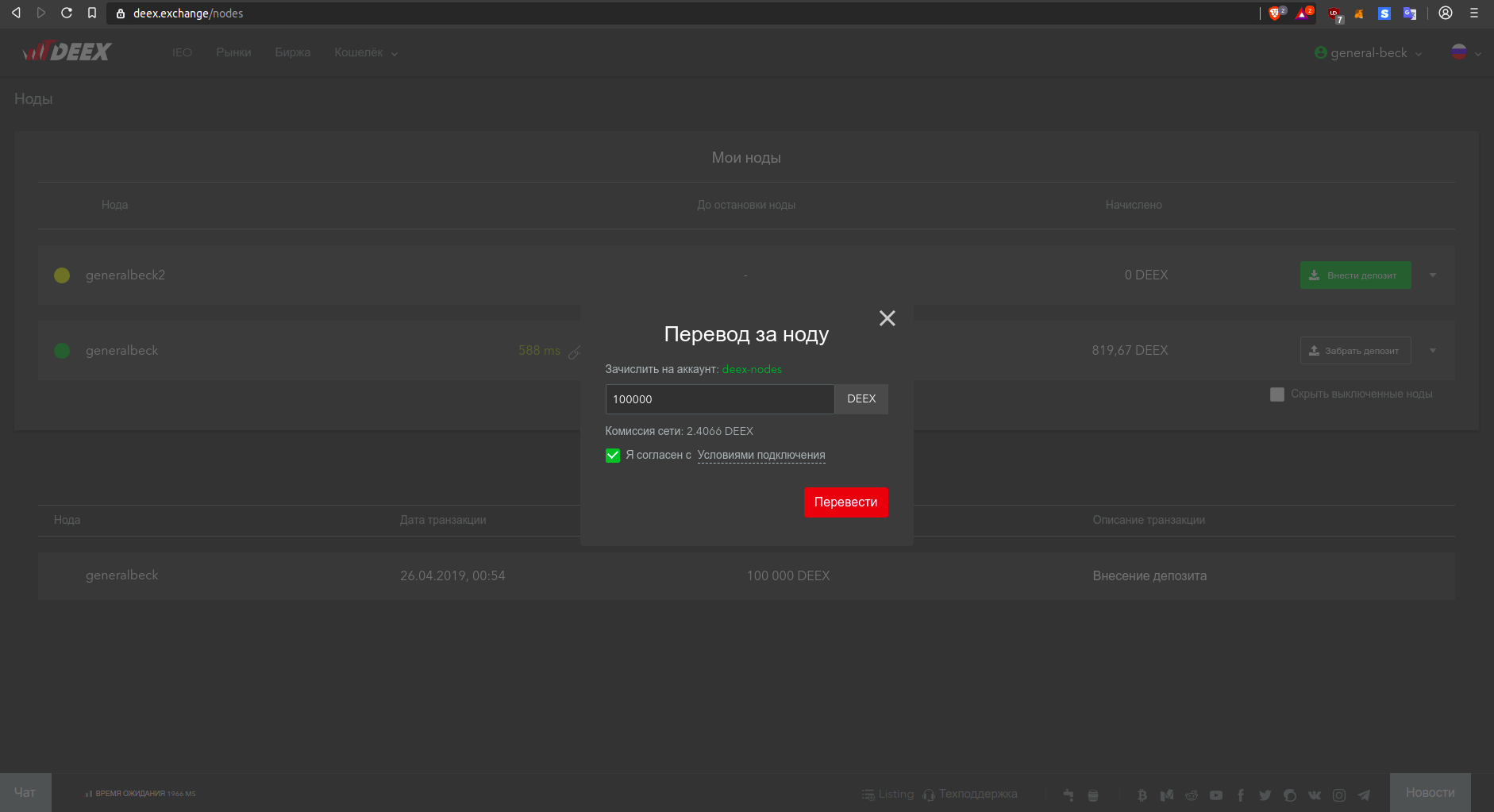1494x812 pixels.
Task: Open the IEO menu item
Action: 182,52
